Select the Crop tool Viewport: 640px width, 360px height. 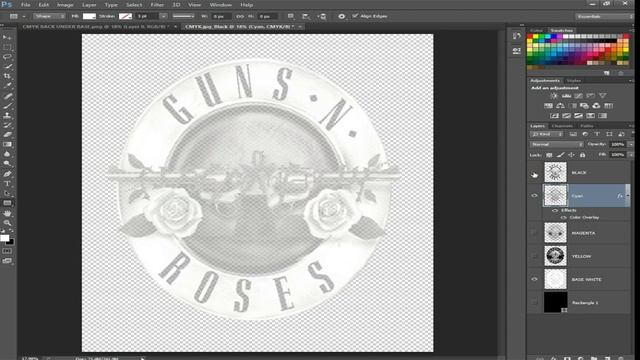tap(7, 76)
